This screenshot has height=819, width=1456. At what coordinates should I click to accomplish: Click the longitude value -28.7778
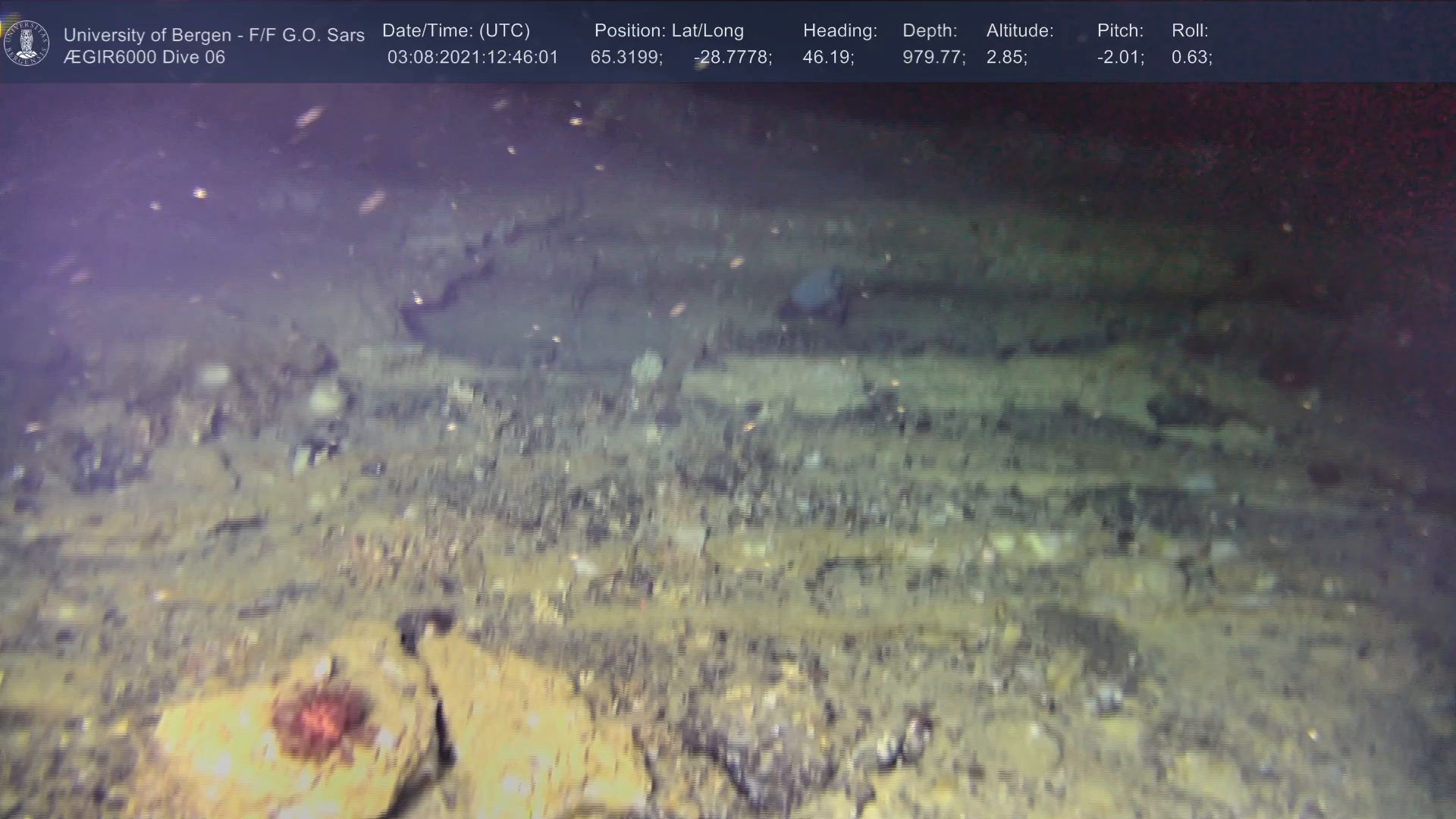click(733, 58)
